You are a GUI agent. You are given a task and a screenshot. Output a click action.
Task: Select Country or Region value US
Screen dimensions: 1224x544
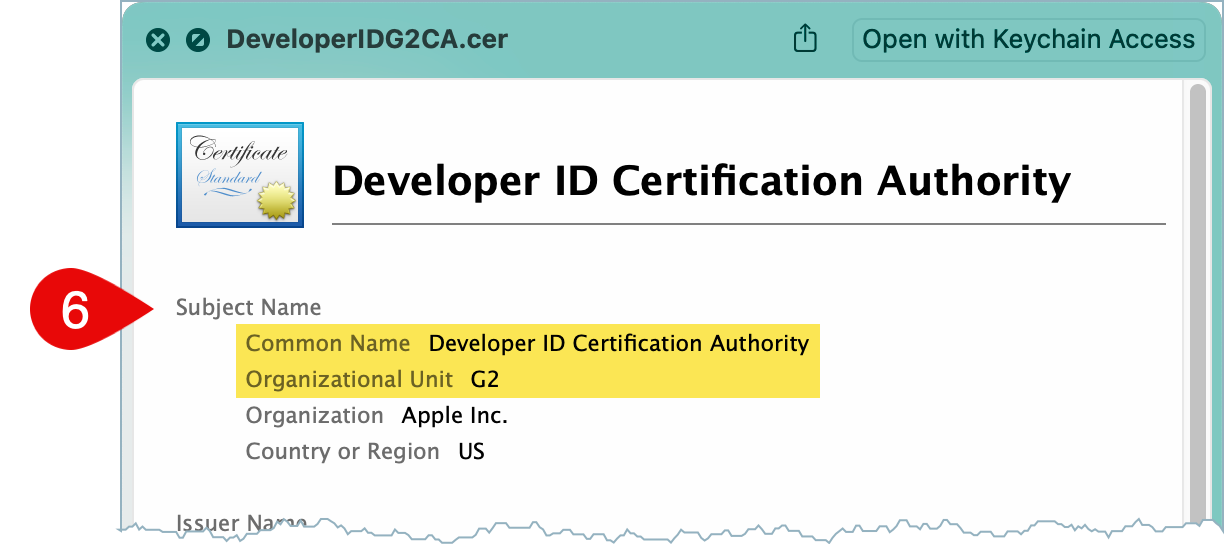[x=471, y=451]
